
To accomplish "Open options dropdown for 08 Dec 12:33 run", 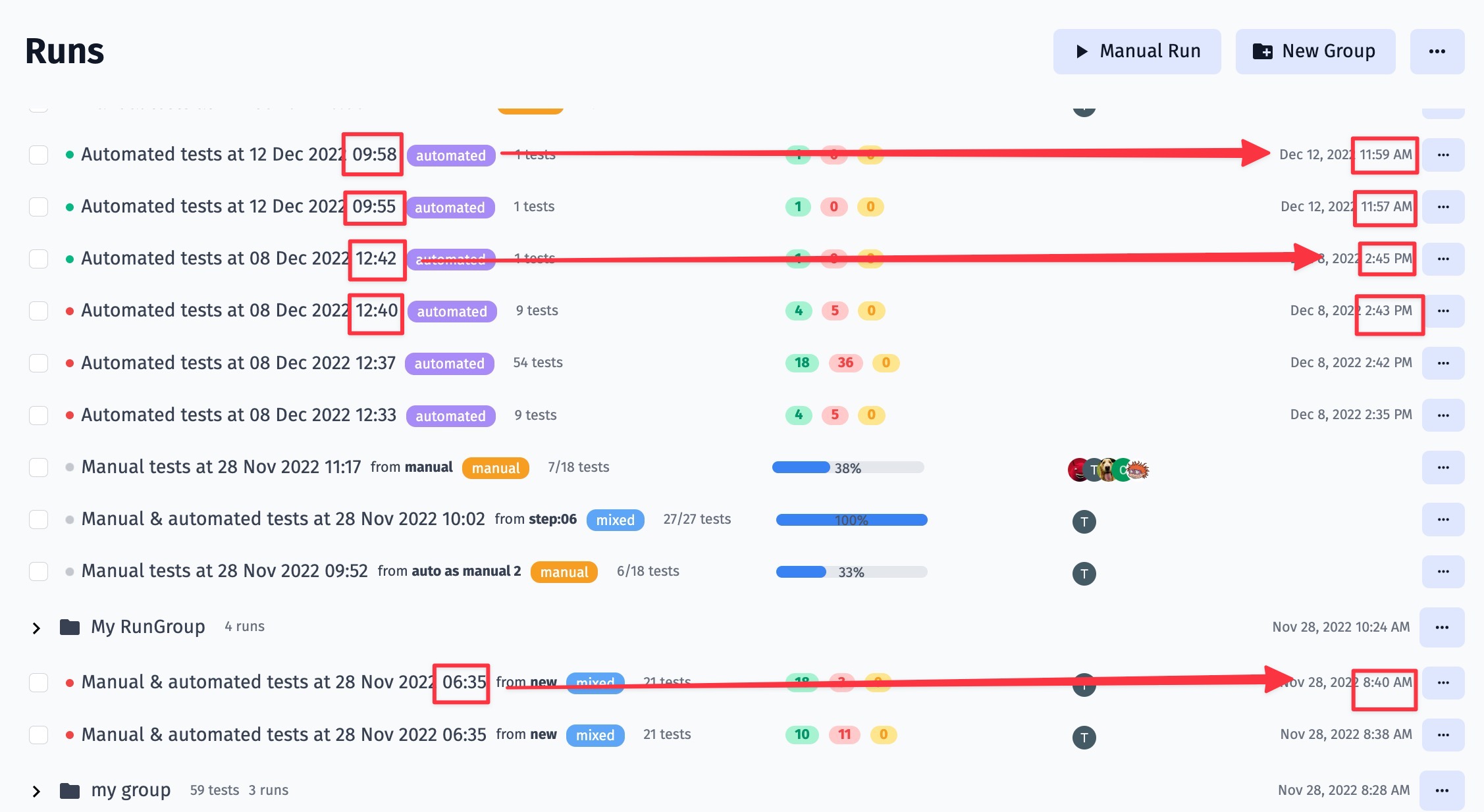I will (x=1443, y=415).
